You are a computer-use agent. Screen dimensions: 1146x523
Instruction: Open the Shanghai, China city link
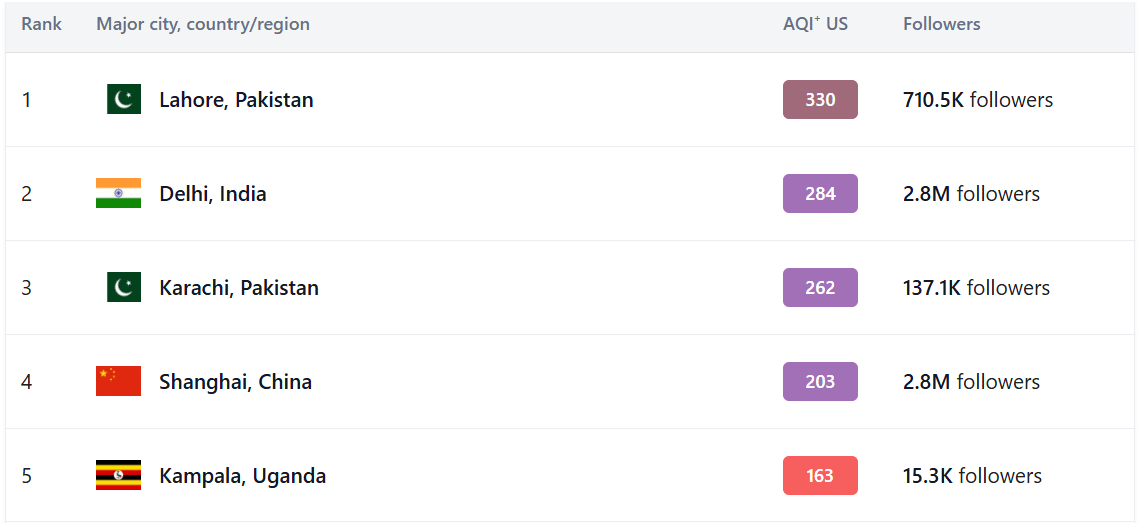pyautogui.click(x=235, y=382)
